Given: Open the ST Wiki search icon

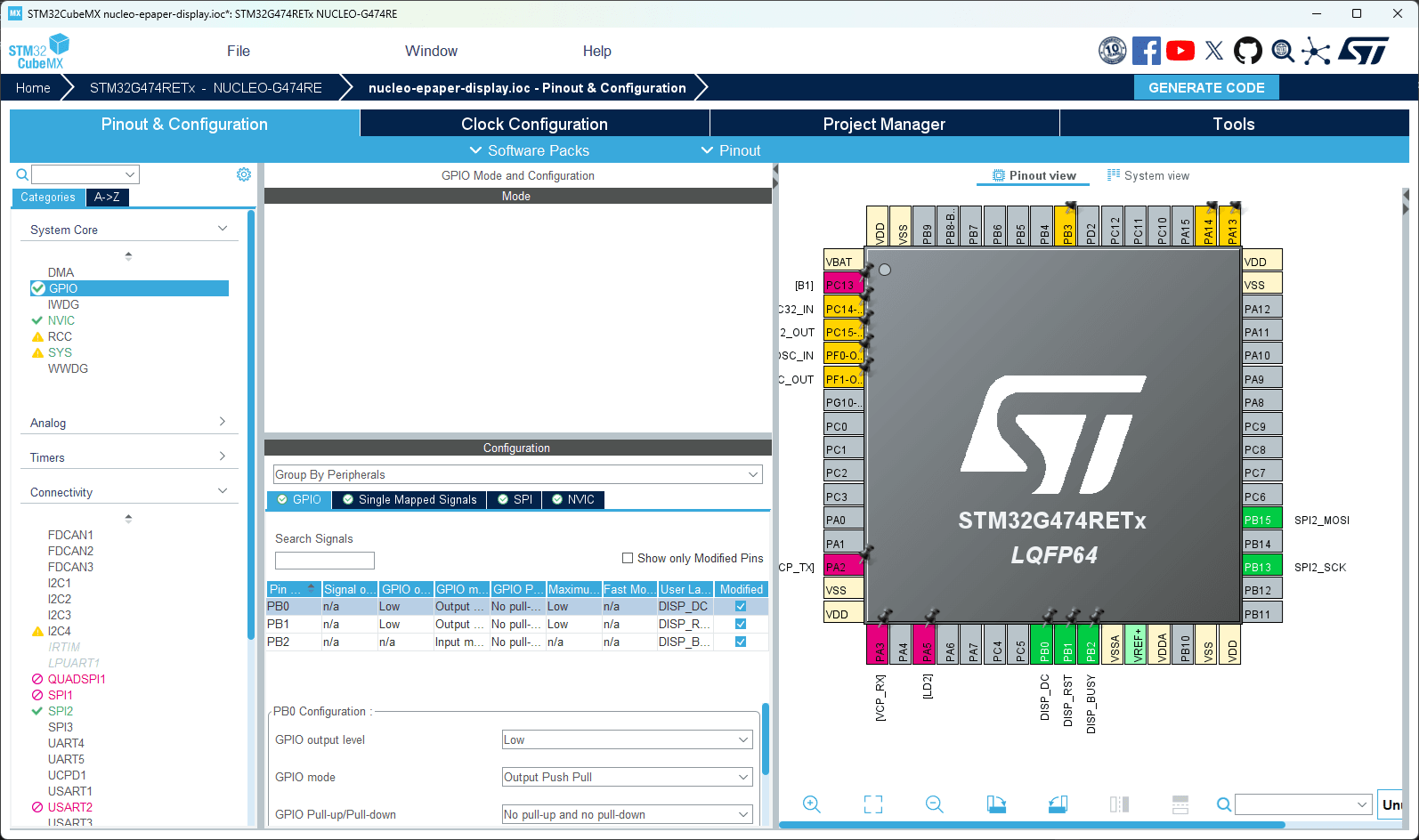Looking at the screenshot, I should tap(1282, 51).
